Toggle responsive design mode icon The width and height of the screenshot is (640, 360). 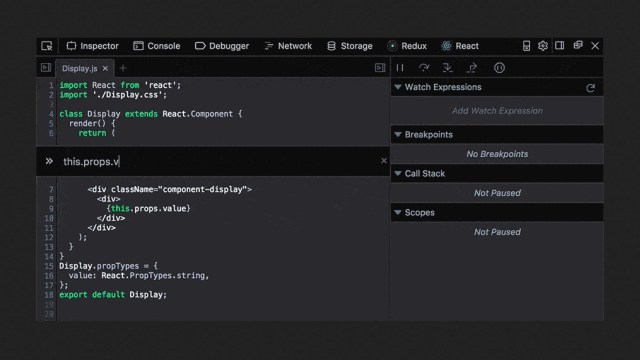pyautogui.click(x=527, y=46)
